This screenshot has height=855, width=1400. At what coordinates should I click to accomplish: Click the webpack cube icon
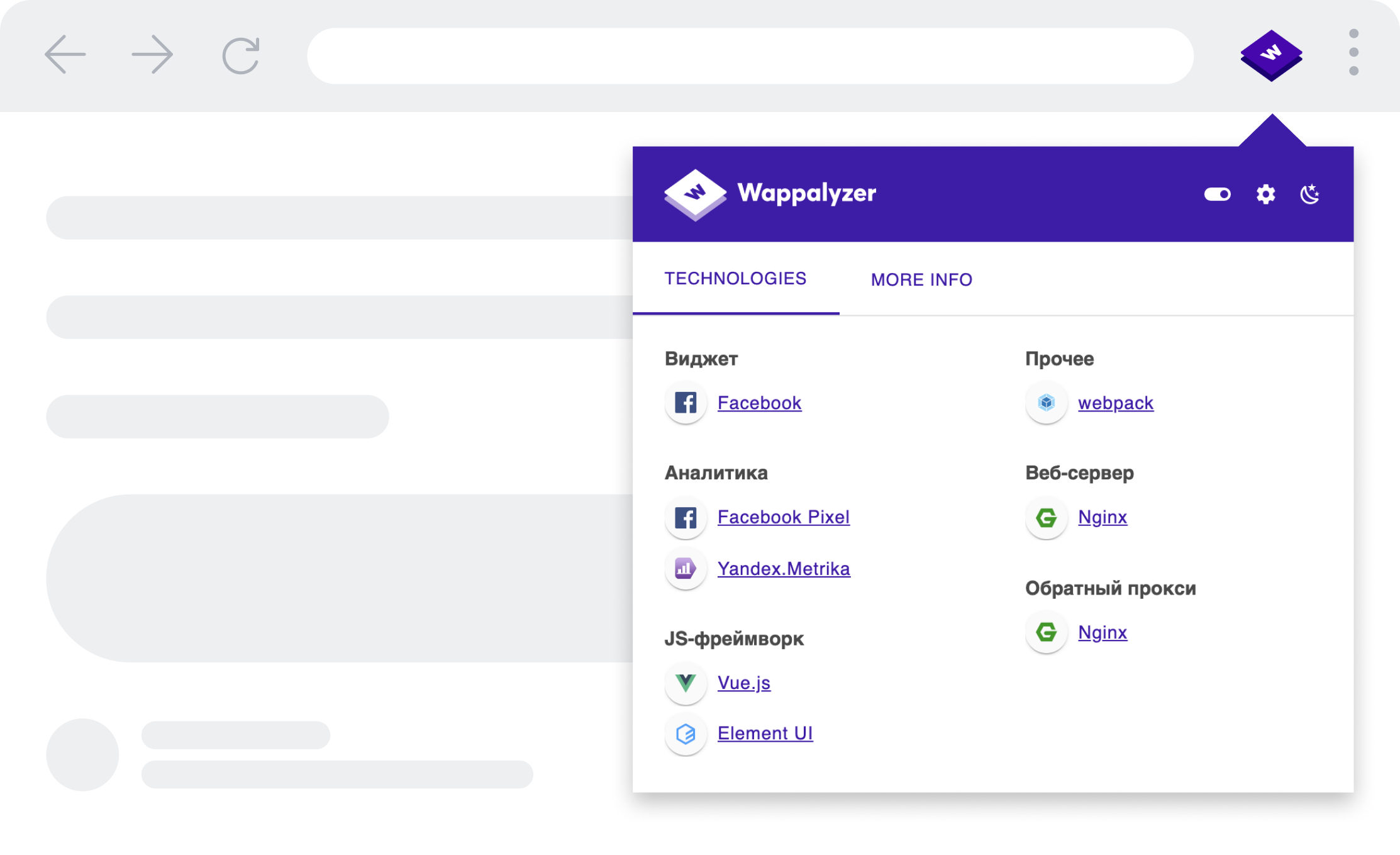(x=1046, y=403)
